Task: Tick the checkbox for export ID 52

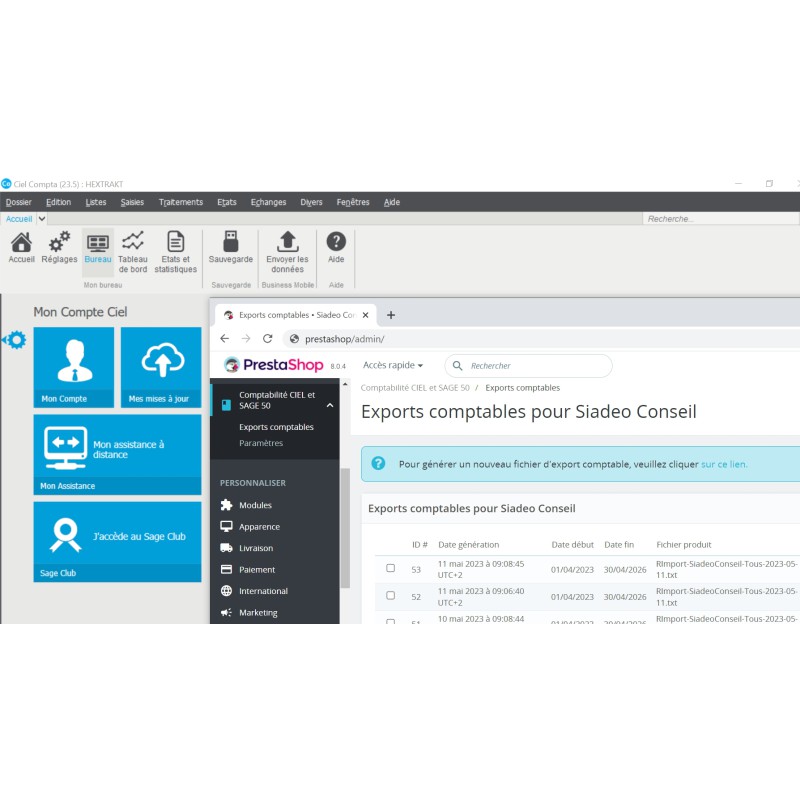Action: (390, 595)
